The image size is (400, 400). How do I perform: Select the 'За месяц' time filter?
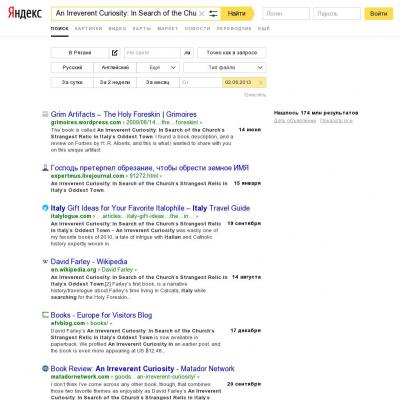(158, 82)
